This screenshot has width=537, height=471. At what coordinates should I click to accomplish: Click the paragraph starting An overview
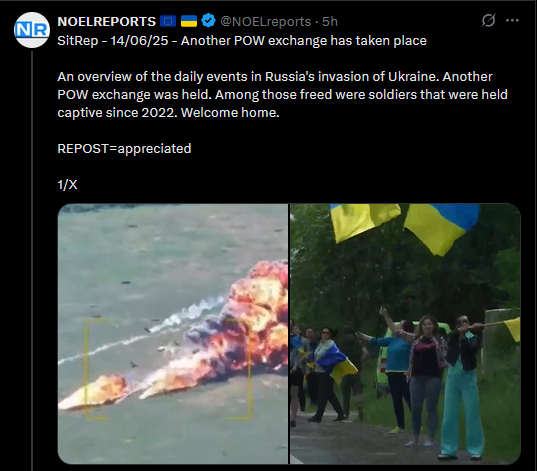click(282, 95)
